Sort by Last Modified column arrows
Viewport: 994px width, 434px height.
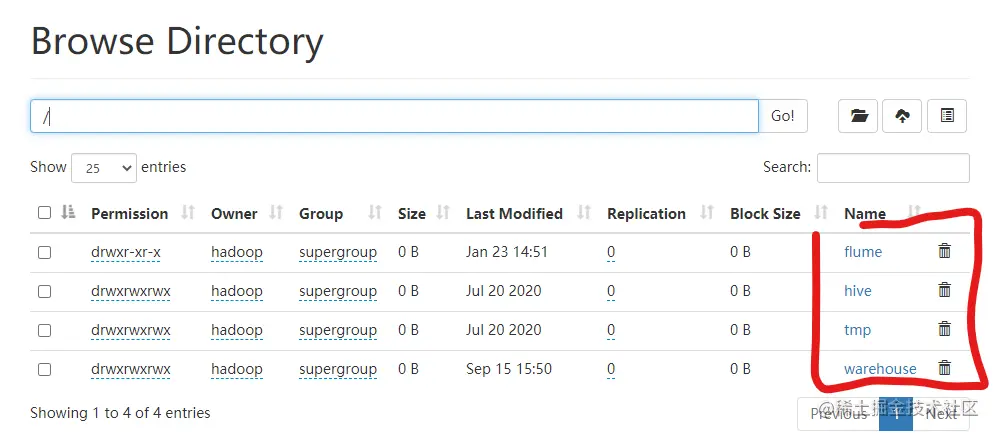click(x=584, y=213)
